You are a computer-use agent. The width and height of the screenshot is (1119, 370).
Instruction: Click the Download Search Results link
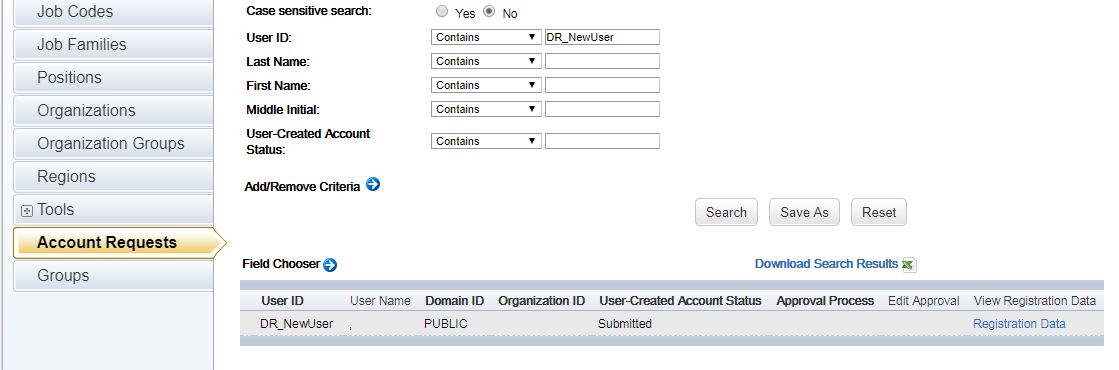coord(826,264)
